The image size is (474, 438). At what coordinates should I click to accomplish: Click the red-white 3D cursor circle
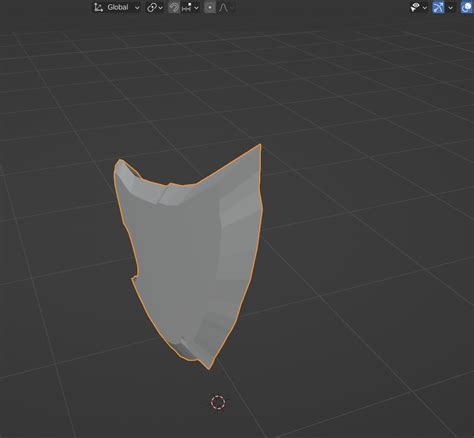pyautogui.click(x=218, y=402)
